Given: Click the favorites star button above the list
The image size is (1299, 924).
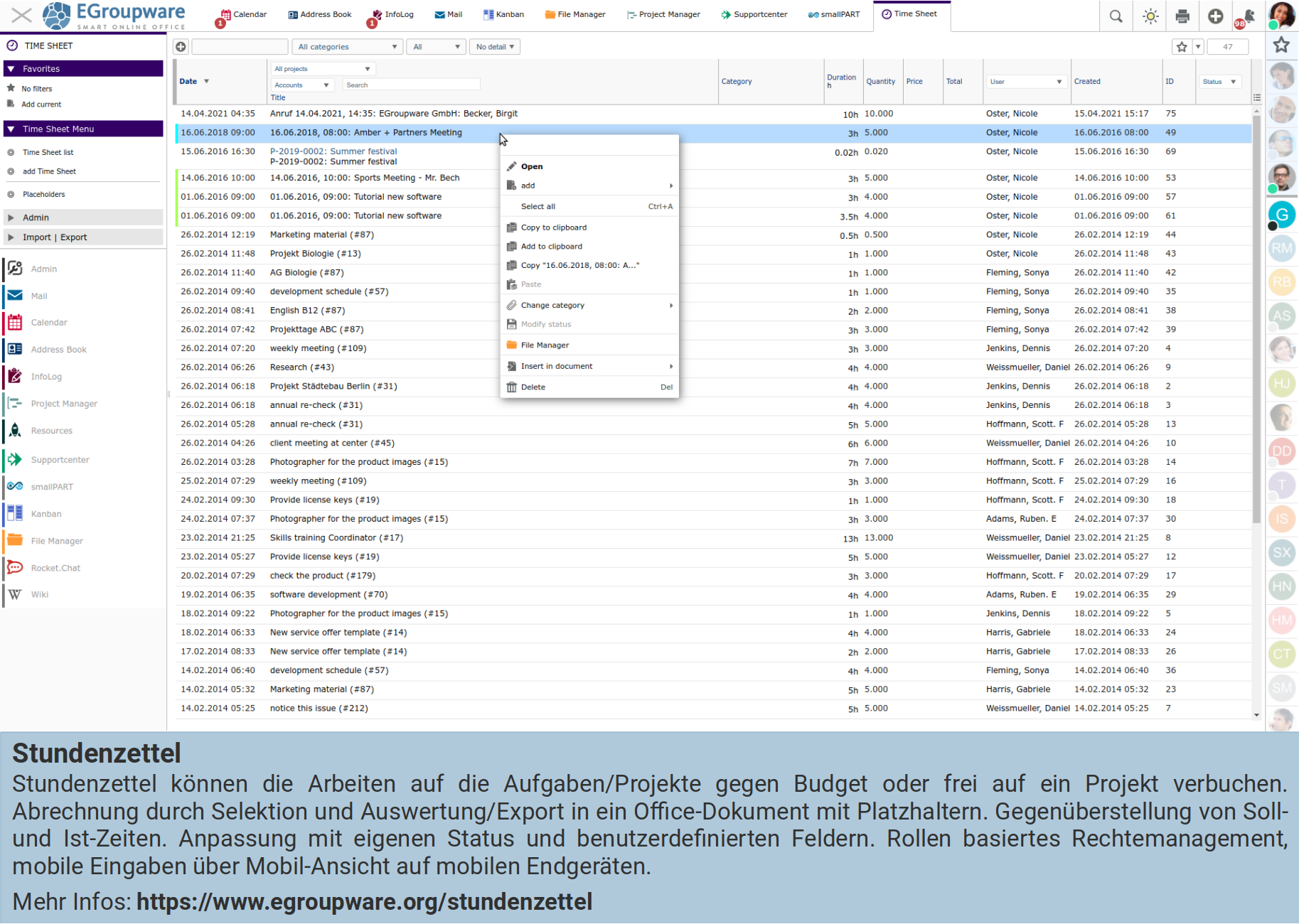Looking at the screenshot, I should 1182,47.
